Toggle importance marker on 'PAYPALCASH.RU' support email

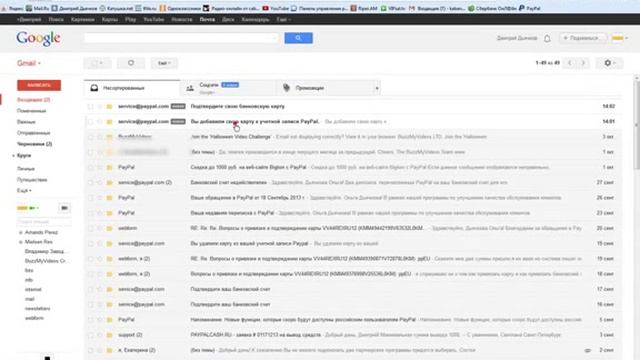click(x=109, y=335)
